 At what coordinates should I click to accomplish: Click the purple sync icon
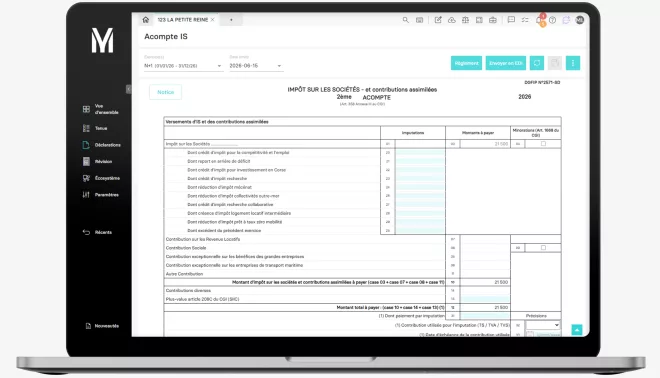pos(566,20)
